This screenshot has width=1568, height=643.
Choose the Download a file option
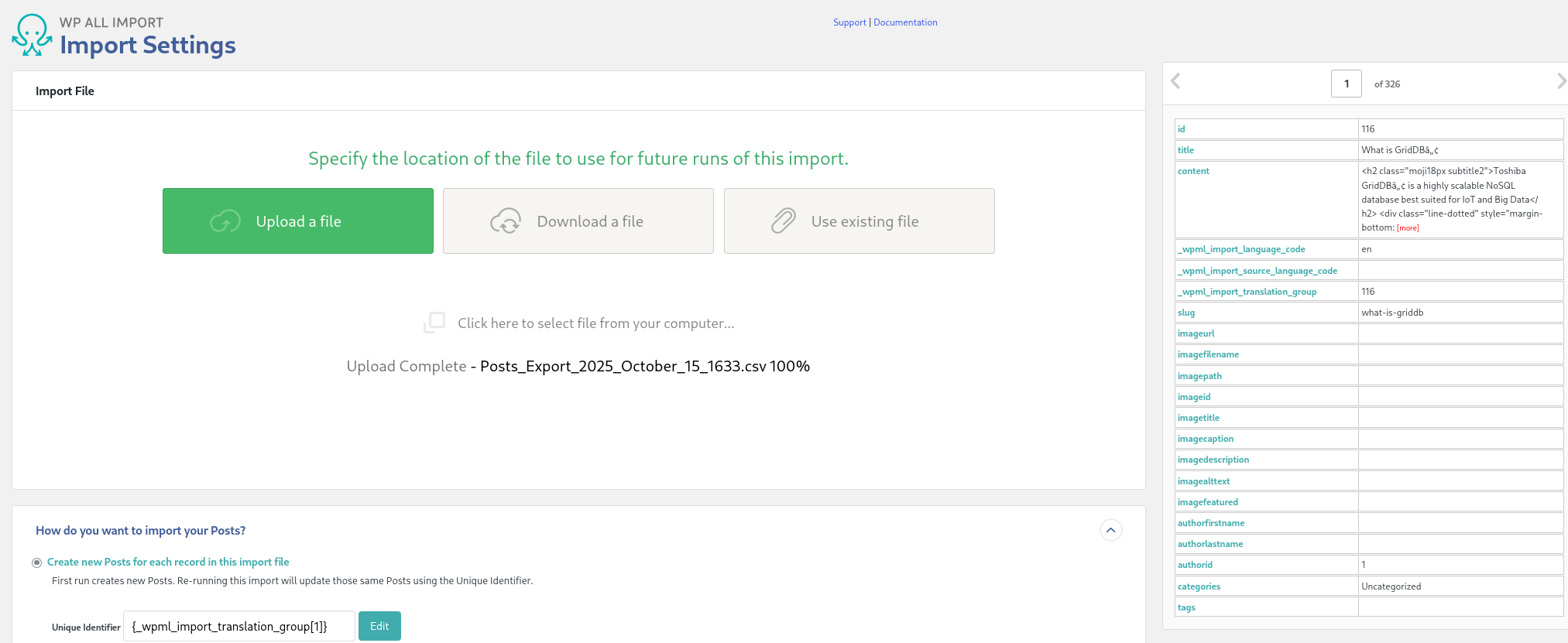(578, 221)
